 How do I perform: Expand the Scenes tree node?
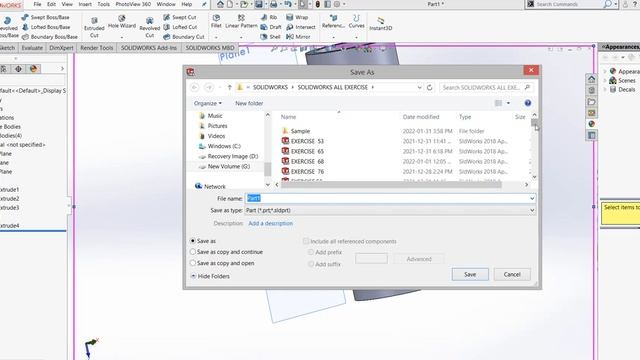point(605,80)
